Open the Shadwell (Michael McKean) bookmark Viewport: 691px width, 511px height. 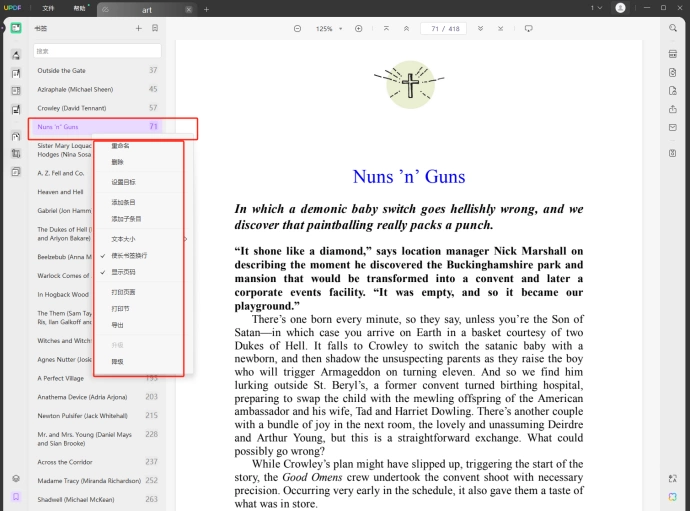(97, 500)
